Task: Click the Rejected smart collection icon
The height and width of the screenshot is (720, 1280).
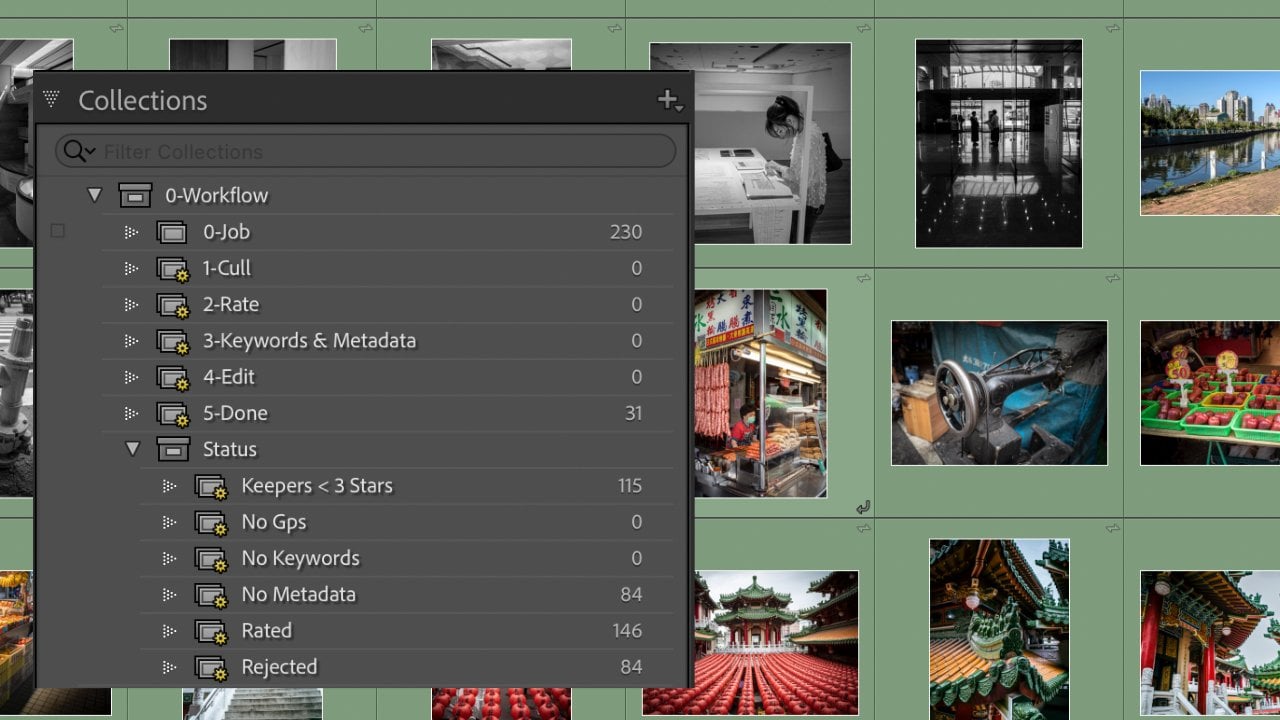Action: [x=211, y=668]
